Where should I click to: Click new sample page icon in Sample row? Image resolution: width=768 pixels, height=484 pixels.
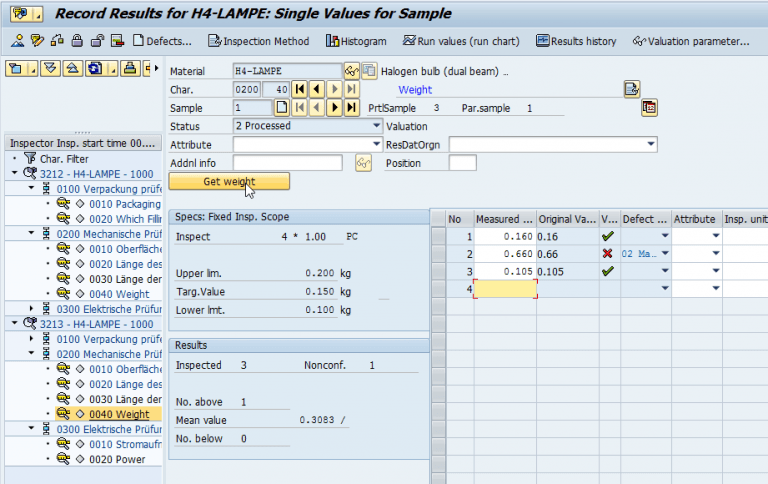[x=282, y=107]
